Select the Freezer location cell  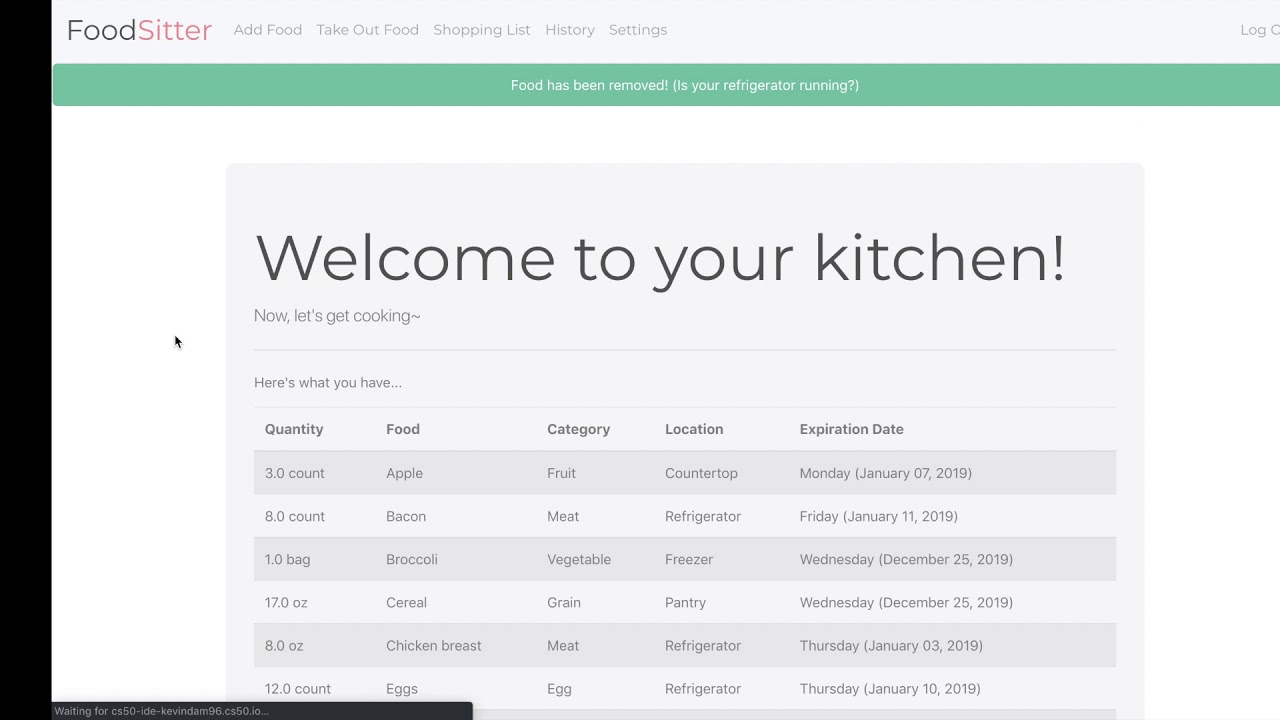tap(689, 559)
